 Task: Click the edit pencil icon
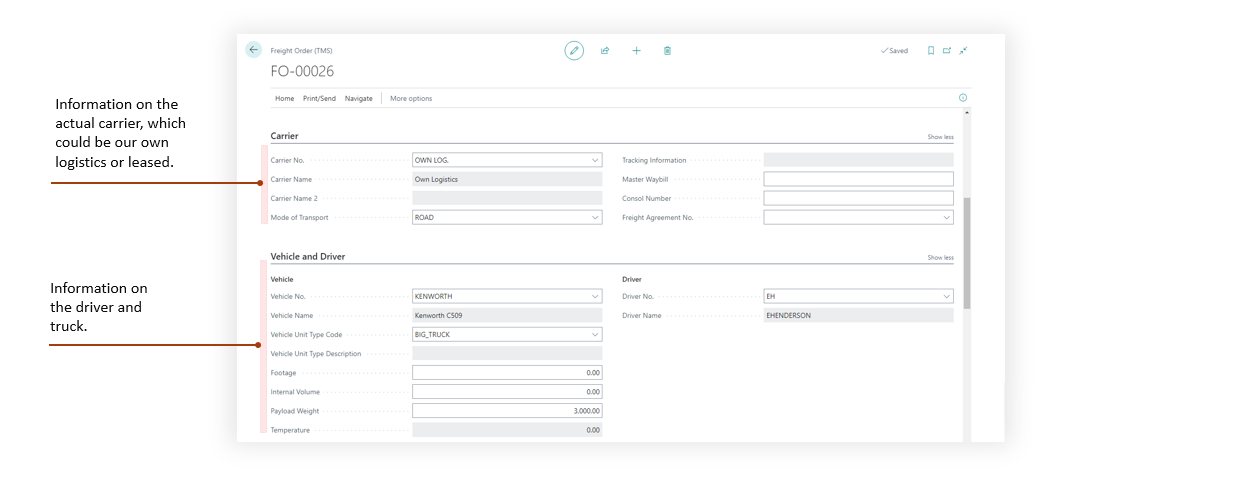[574, 50]
